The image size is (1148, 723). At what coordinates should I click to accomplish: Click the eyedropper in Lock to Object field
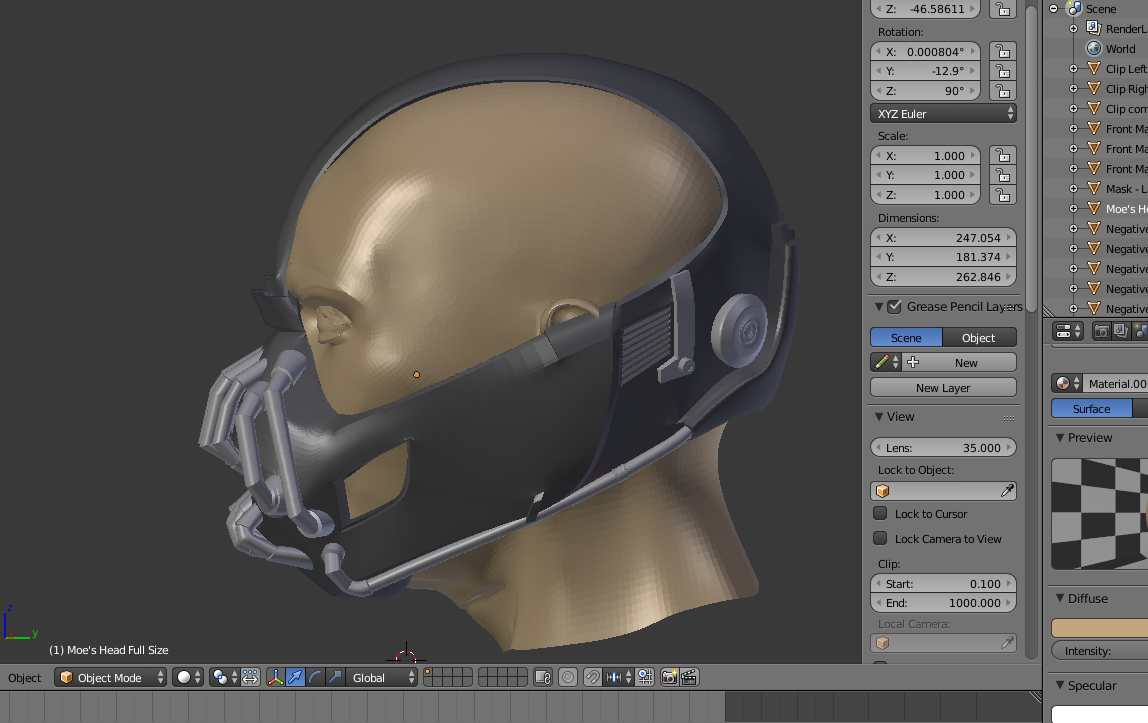1007,491
